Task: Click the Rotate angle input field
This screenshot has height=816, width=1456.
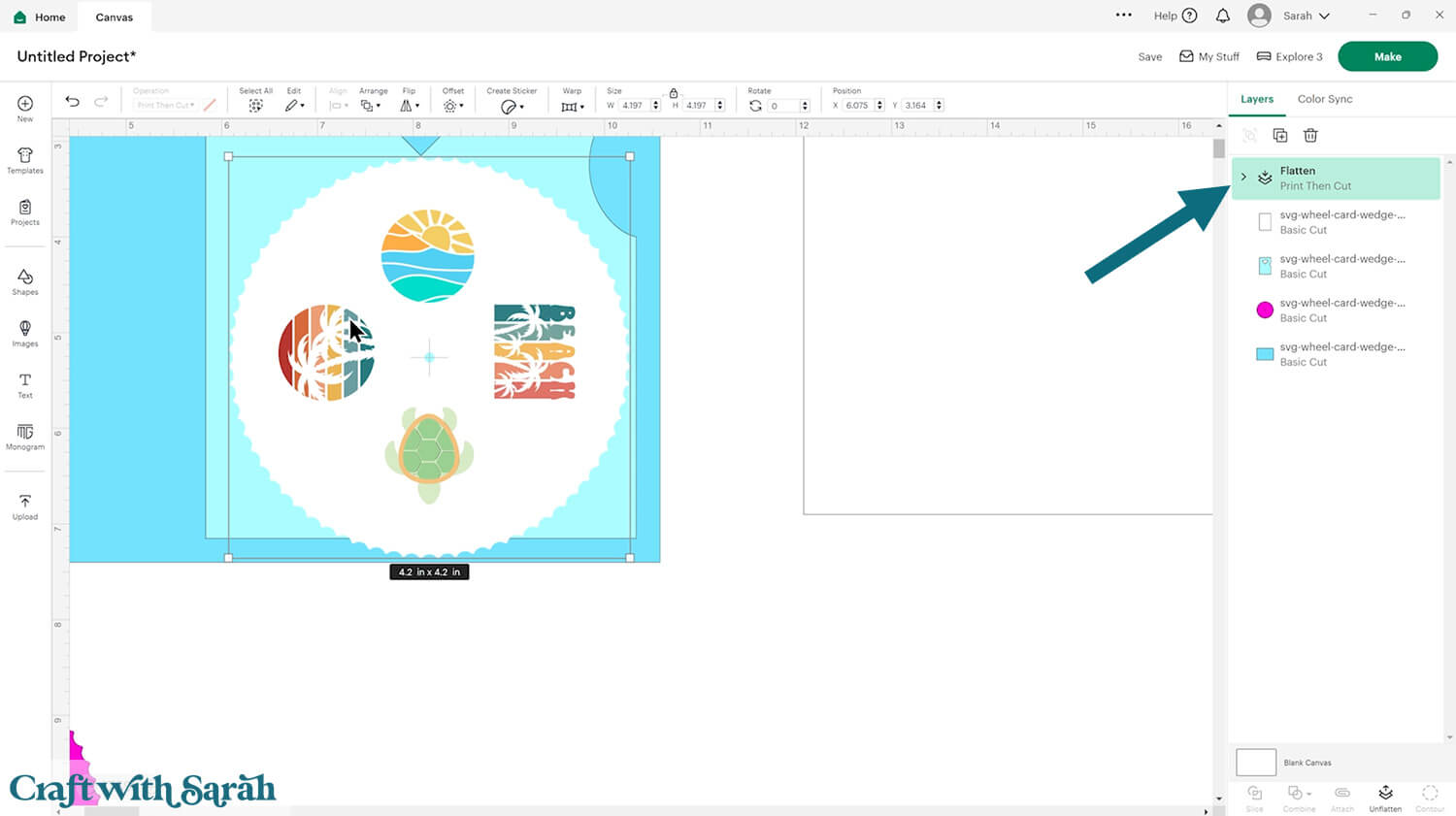Action: [782, 106]
